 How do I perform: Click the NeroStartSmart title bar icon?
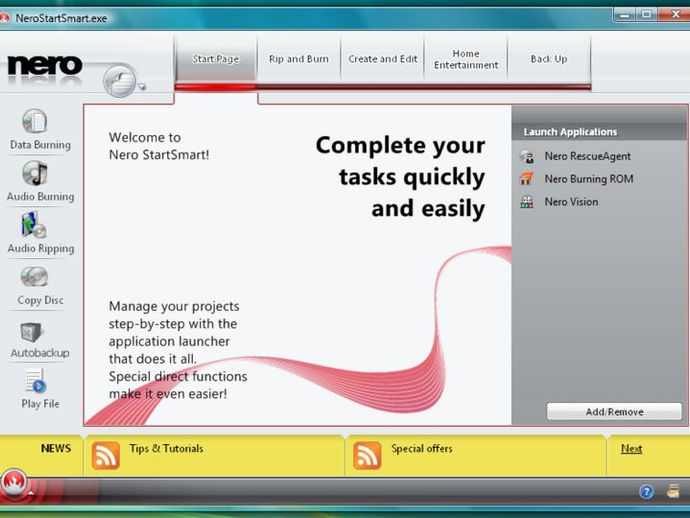[5, 18]
